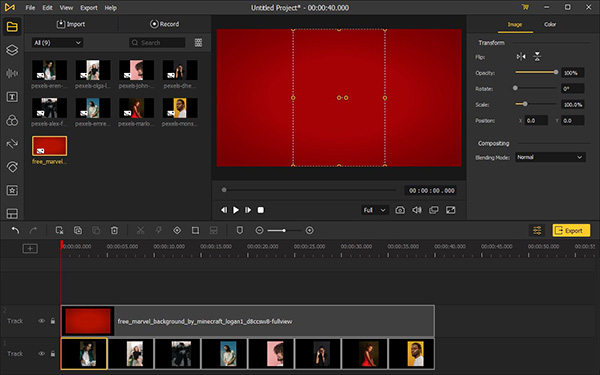Click the Record button
The height and width of the screenshot is (375, 600).
point(164,24)
